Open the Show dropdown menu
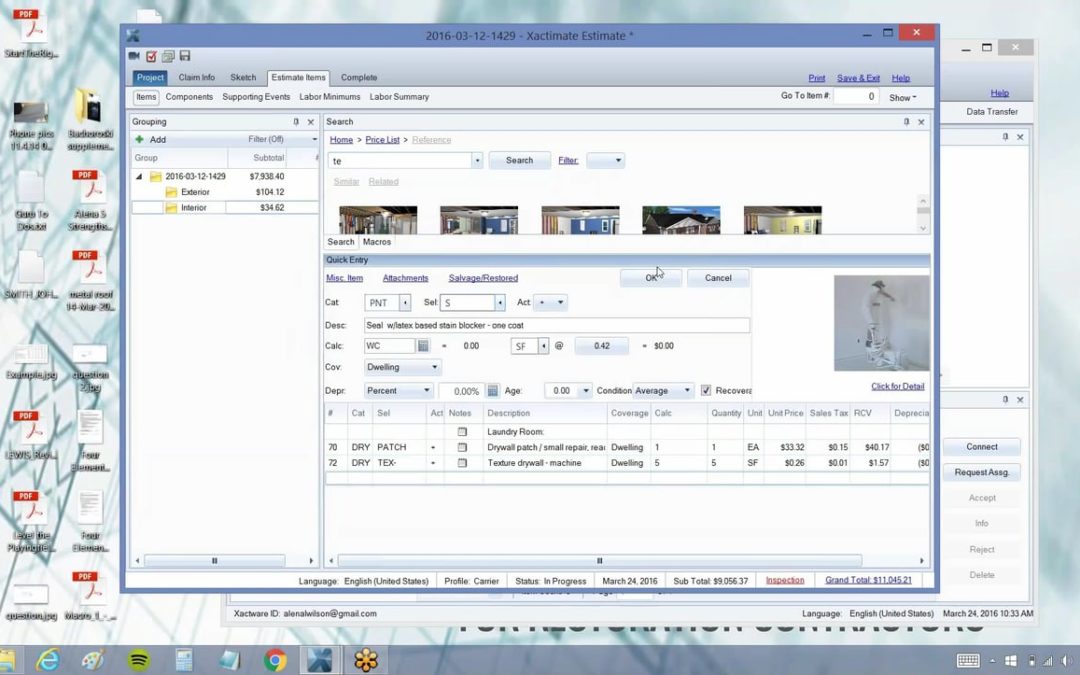Image resolution: width=1080 pixels, height=675 pixels. [x=902, y=98]
